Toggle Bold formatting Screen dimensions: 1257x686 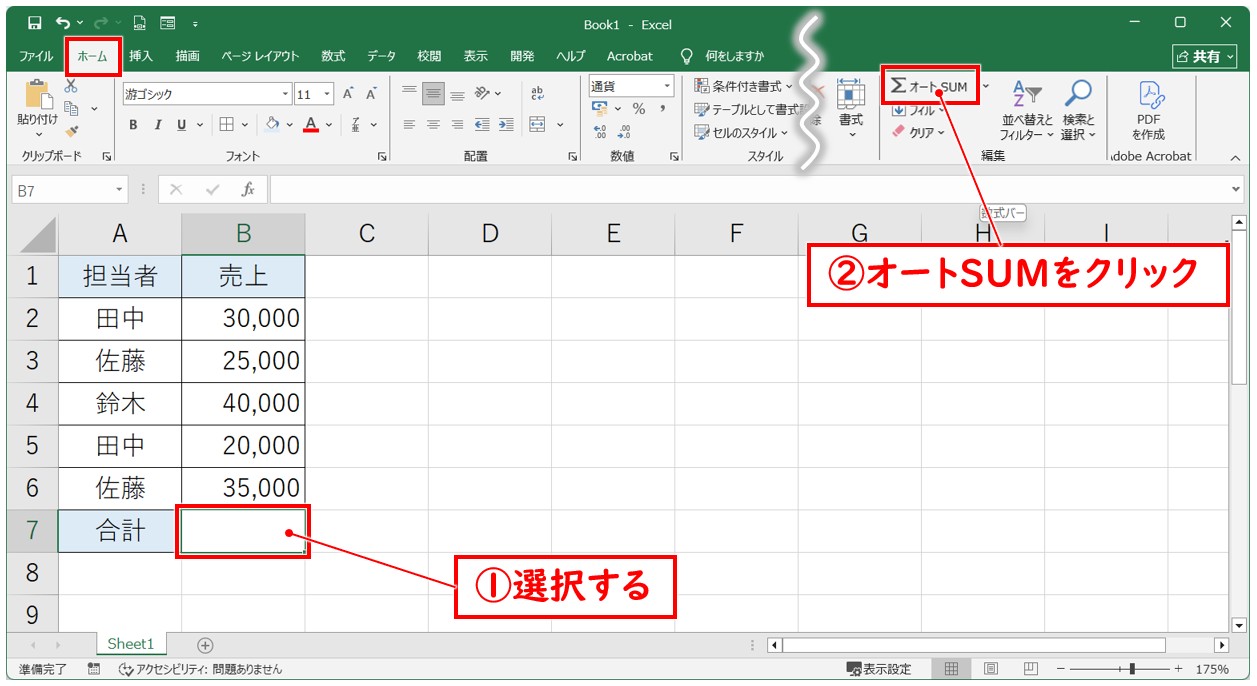pos(133,125)
